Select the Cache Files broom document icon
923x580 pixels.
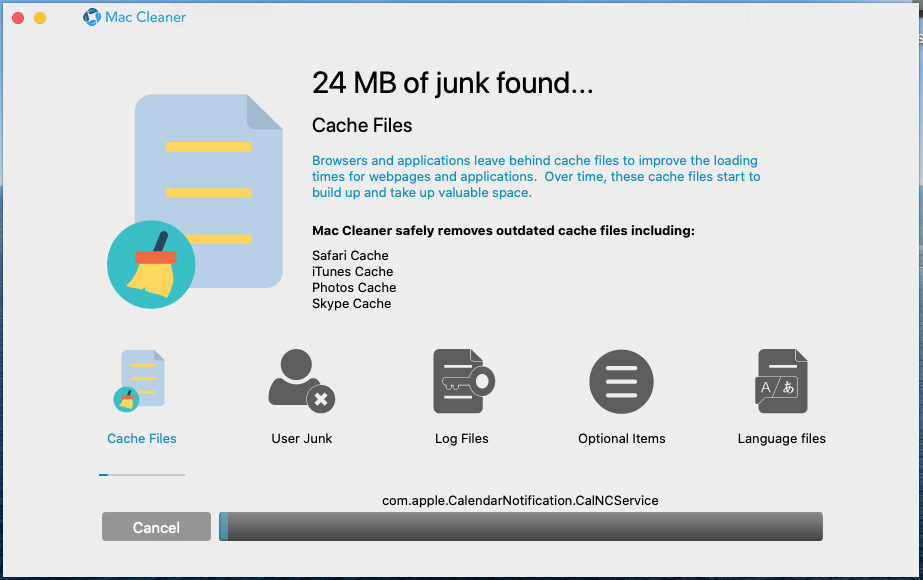pos(140,380)
